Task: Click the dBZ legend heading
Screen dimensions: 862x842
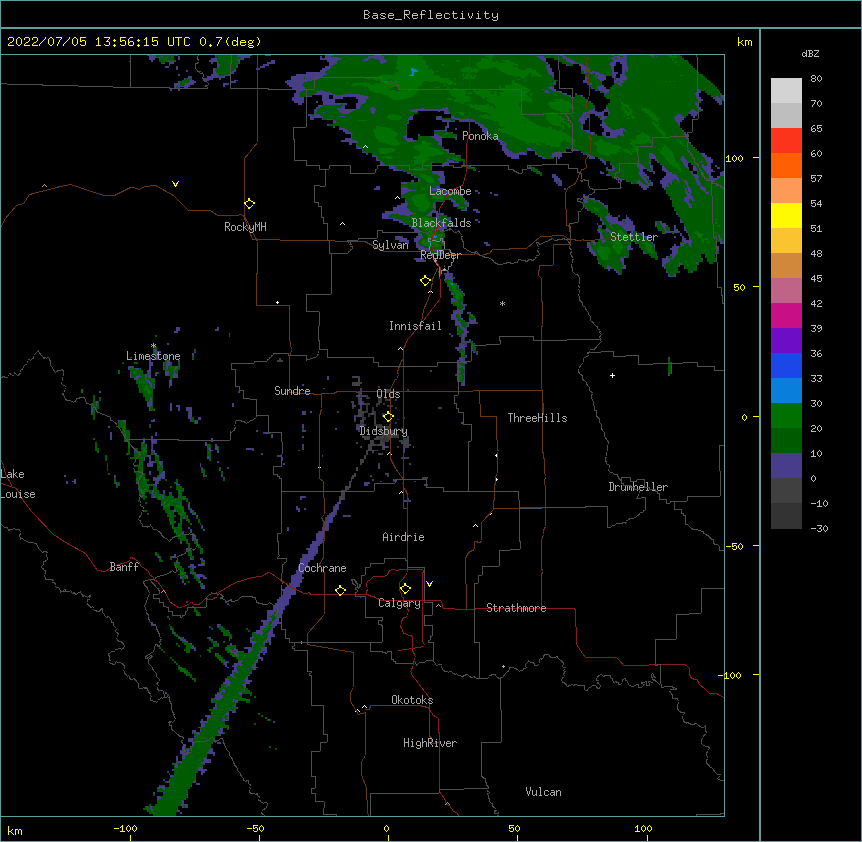Action: coord(810,53)
